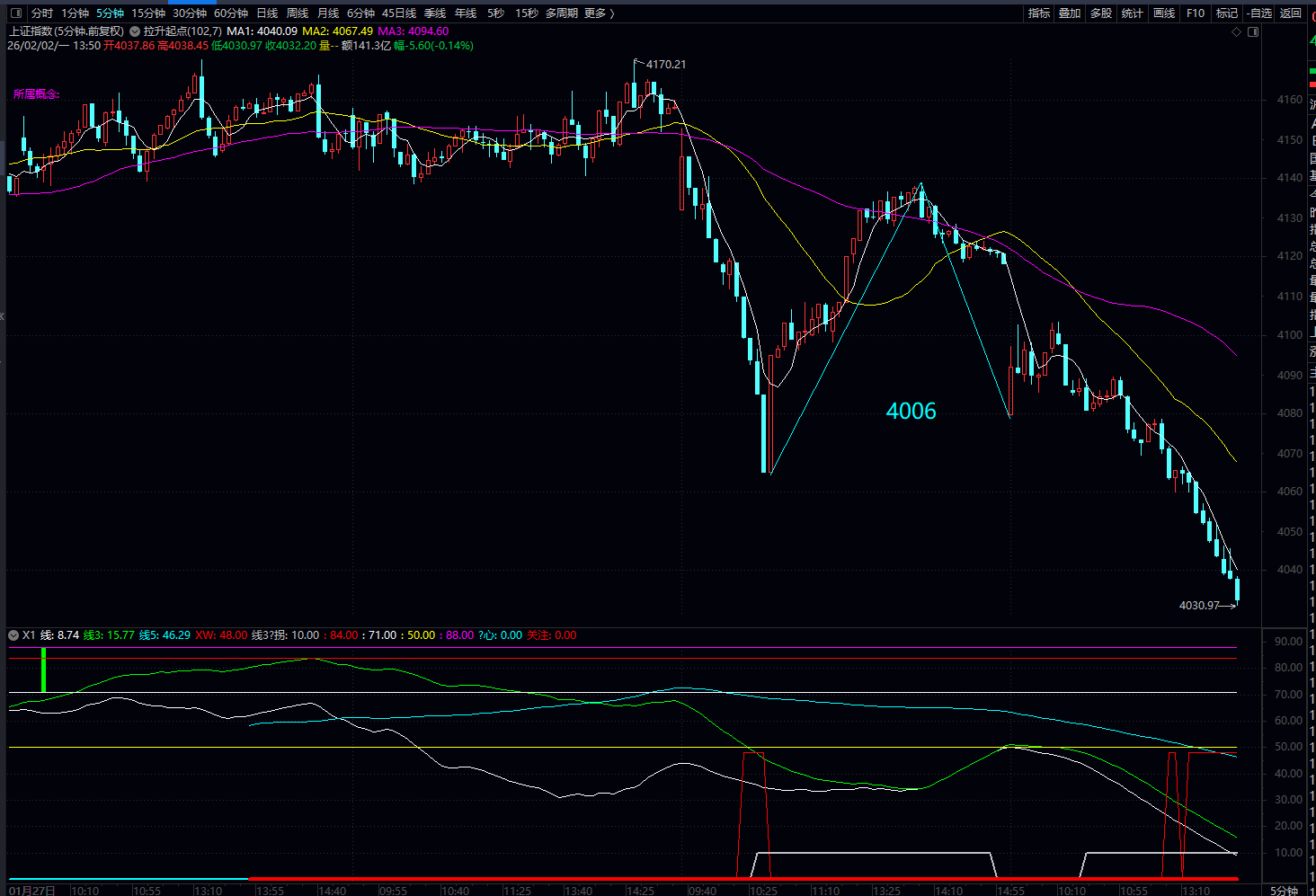
Task: Open the 周线 weekly chart tab
Action: [298, 13]
